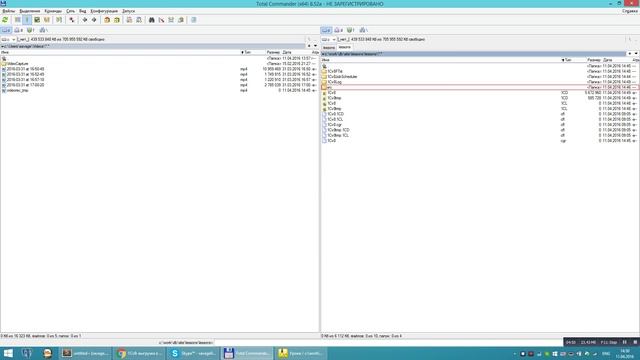Open left panel directory hotlist star button

pyautogui.click(x=309, y=46)
